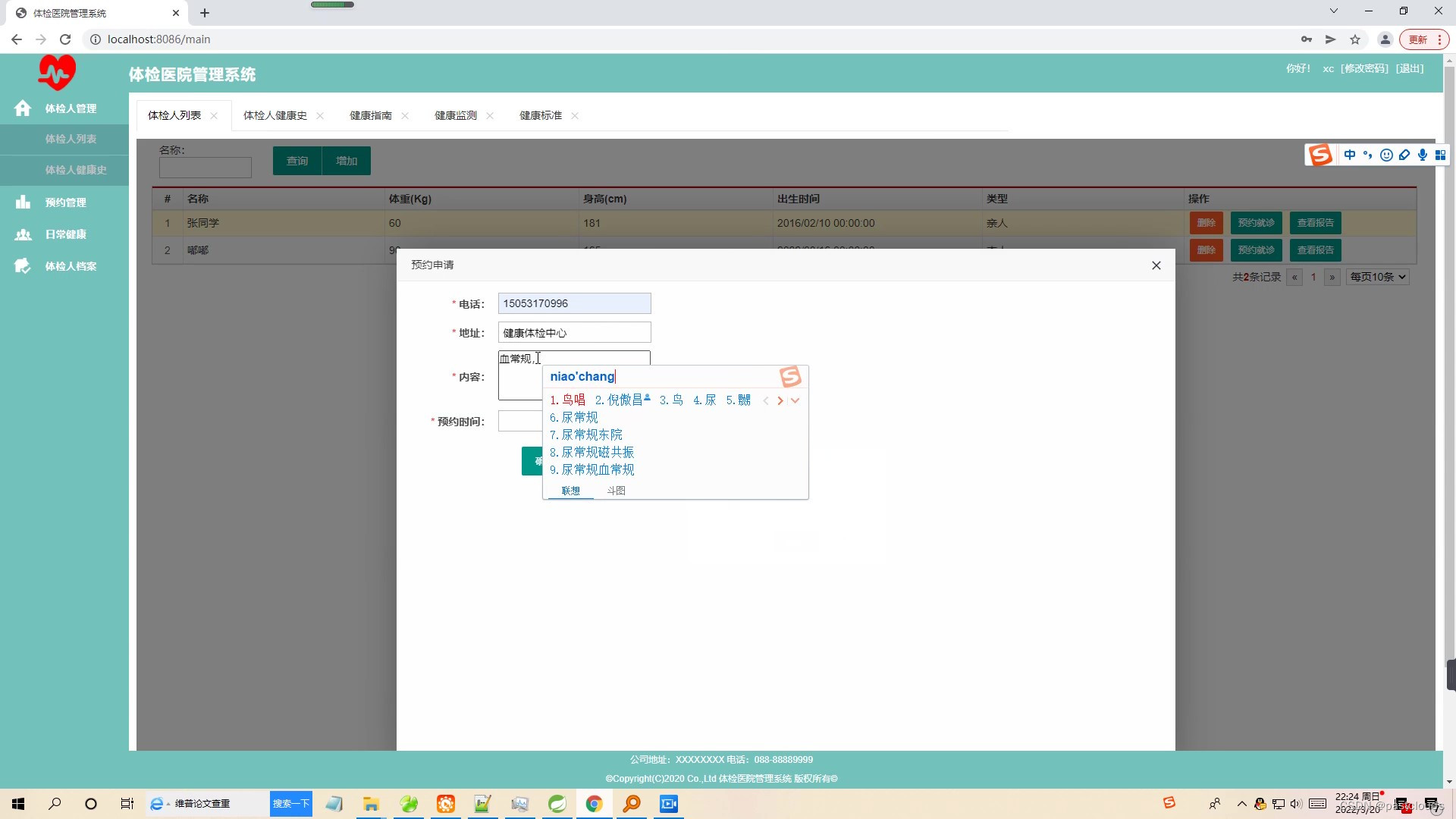The image size is (1456, 819).
Task: Open 体检人档案 via its sidebar icon
Action: point(23,266)
